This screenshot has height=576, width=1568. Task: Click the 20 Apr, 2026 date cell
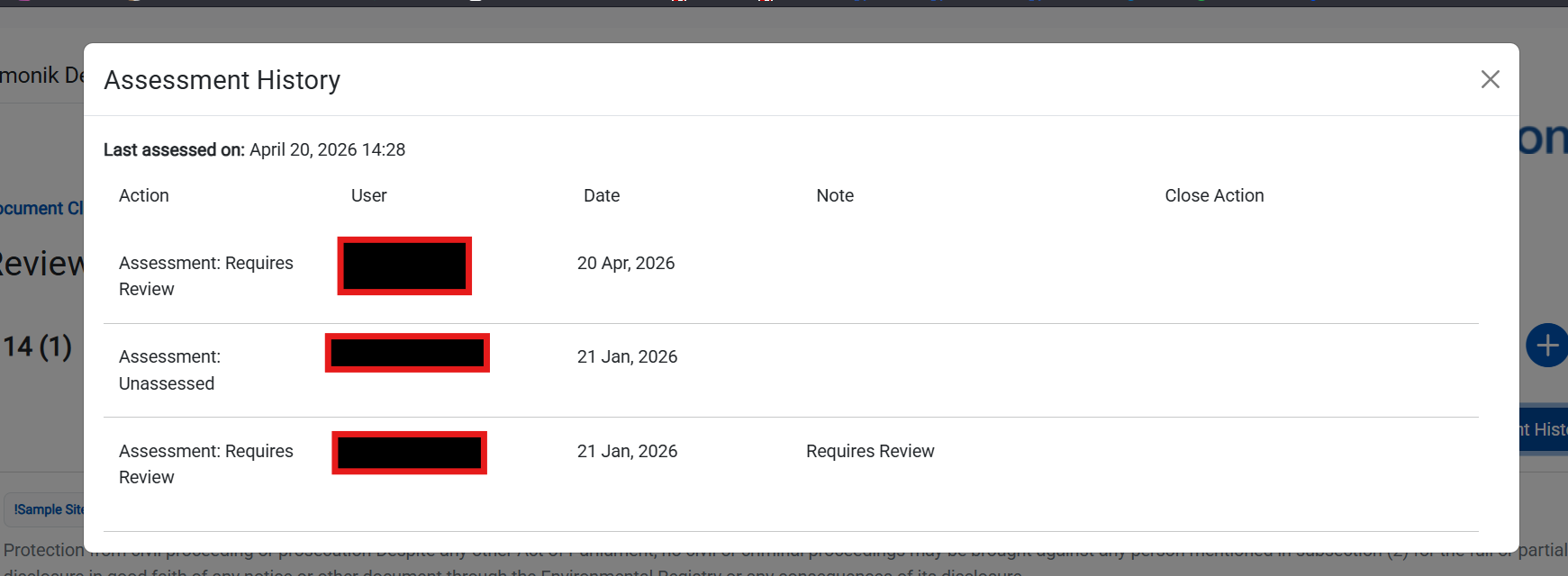point(626,263)
